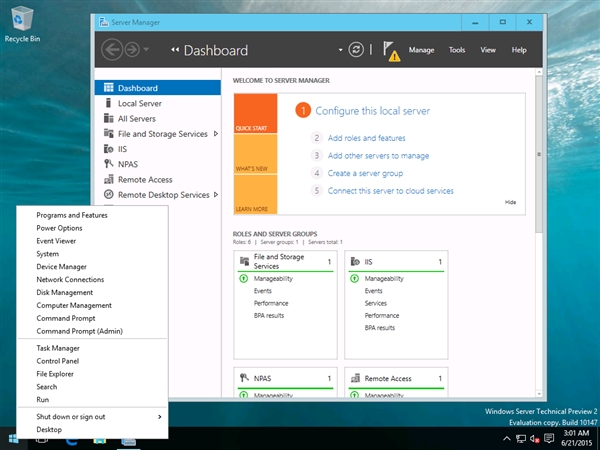The width and height of the screenshot is (600, 450).
Task: Open the Manage menu
Action: point(421,49)
